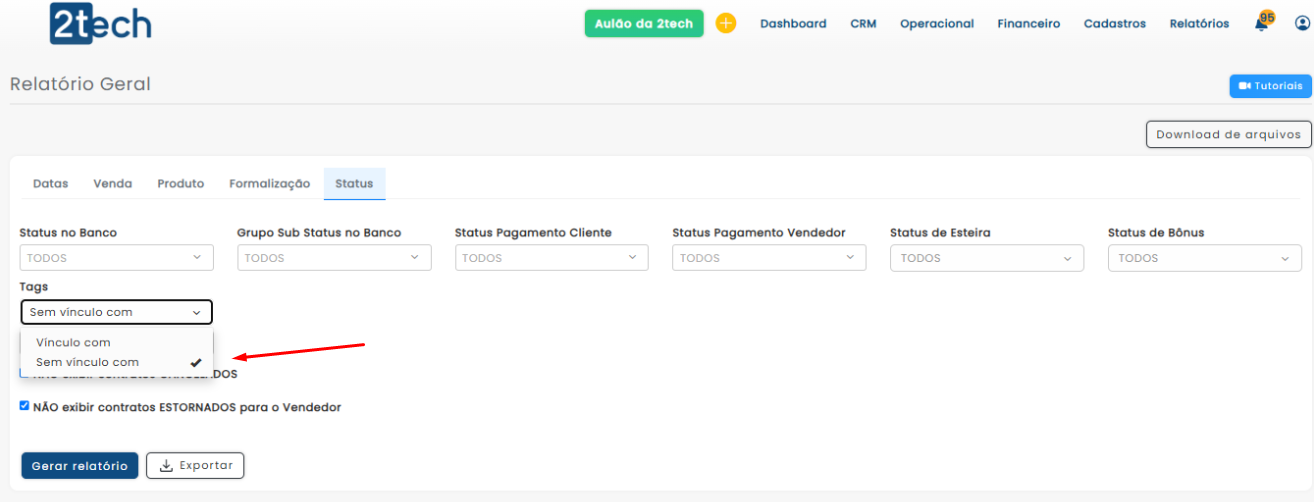Open the user profile icon
The height and width of the screenshot is (502, 1314).
pos(1300,24)
